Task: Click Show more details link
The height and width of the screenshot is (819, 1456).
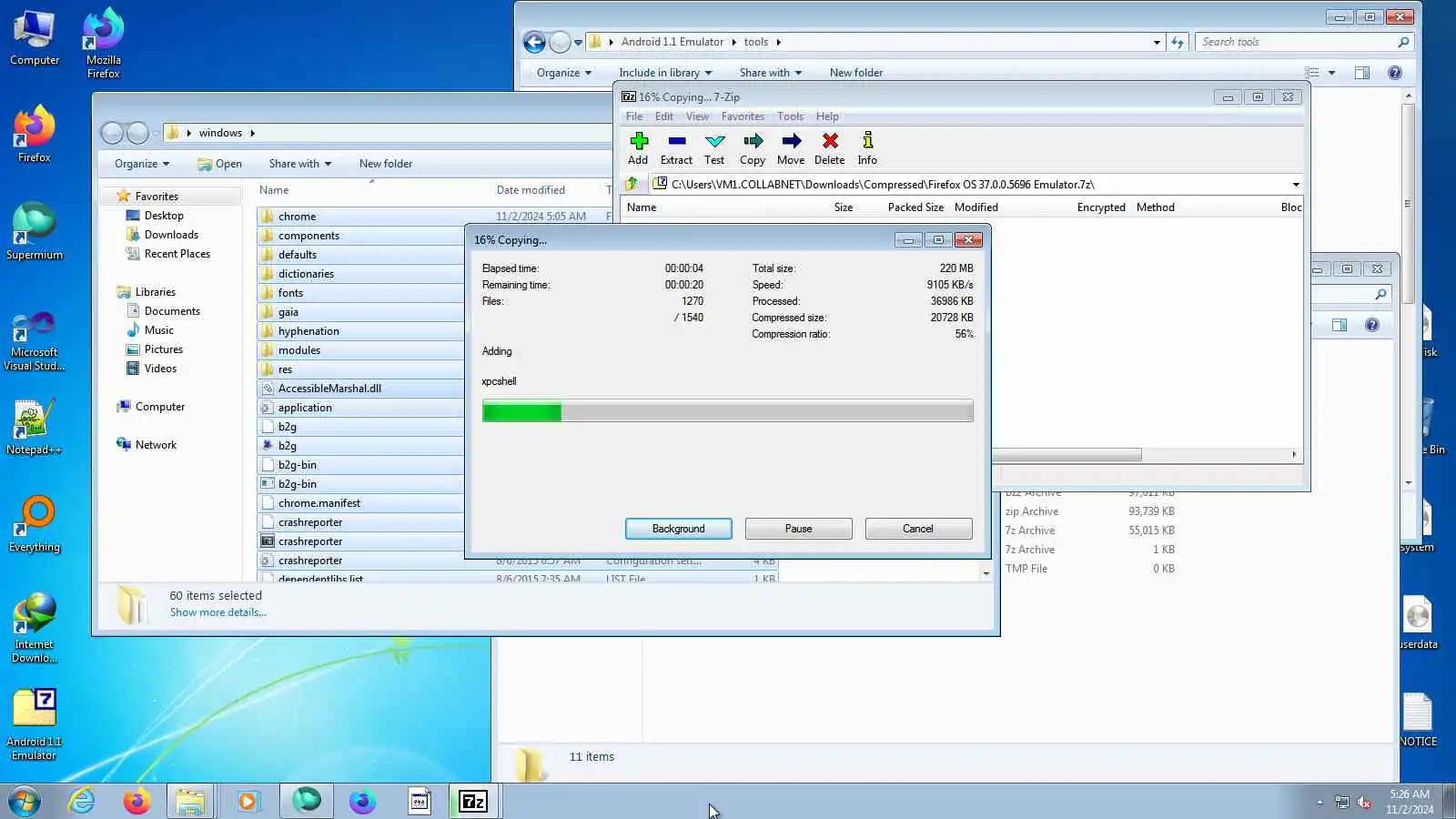Action: [218, 612]
